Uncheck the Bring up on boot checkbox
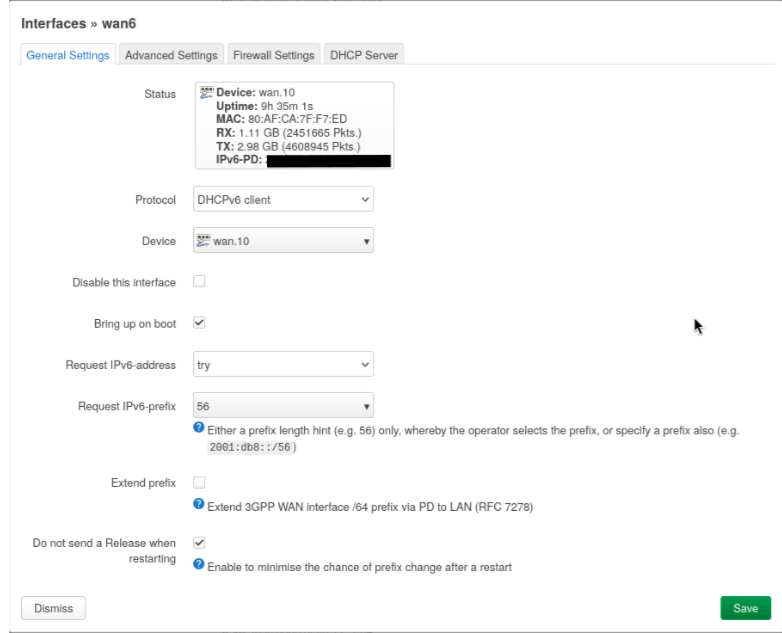The image size is (782, 633). tap(199, 323)
